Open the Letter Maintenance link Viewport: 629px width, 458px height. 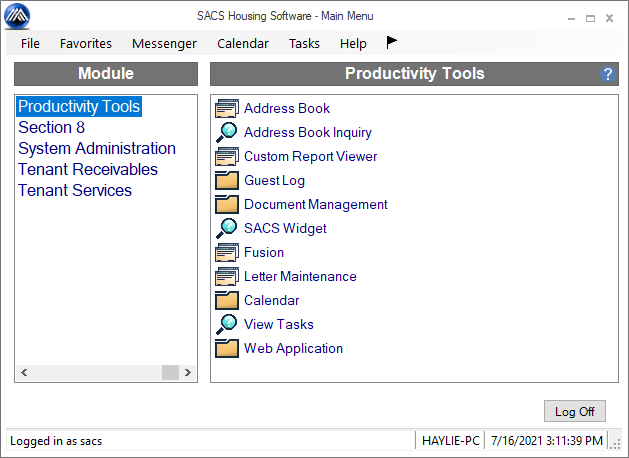(300, 276)
